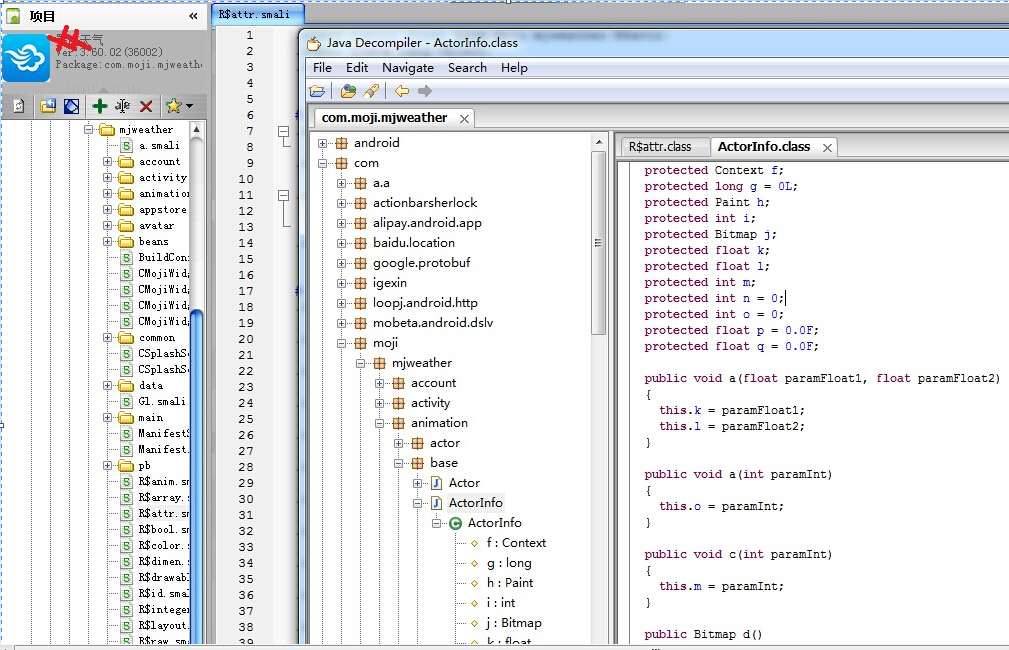Image resolution: width=1009 pixels, height=650 pixels.
Task: Go back with the yellow left arrow
Action: pyautogui.click(x=402, y=91)
